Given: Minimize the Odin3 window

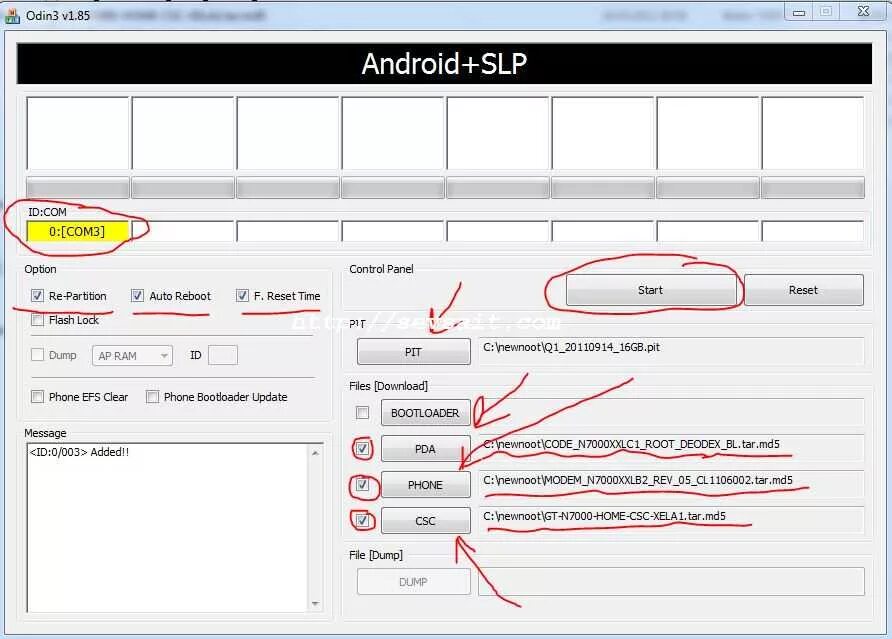Looking at the screenshot, I should (799, 12).
